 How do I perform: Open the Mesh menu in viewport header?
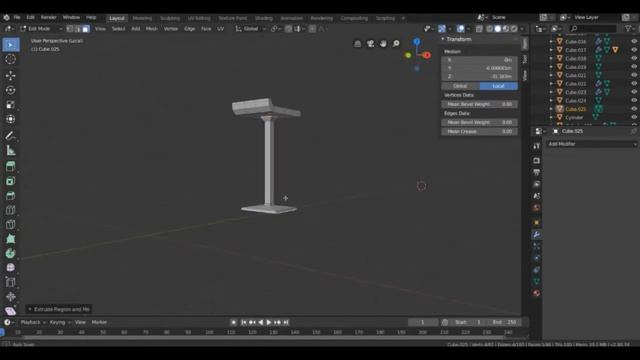(151, 29)
